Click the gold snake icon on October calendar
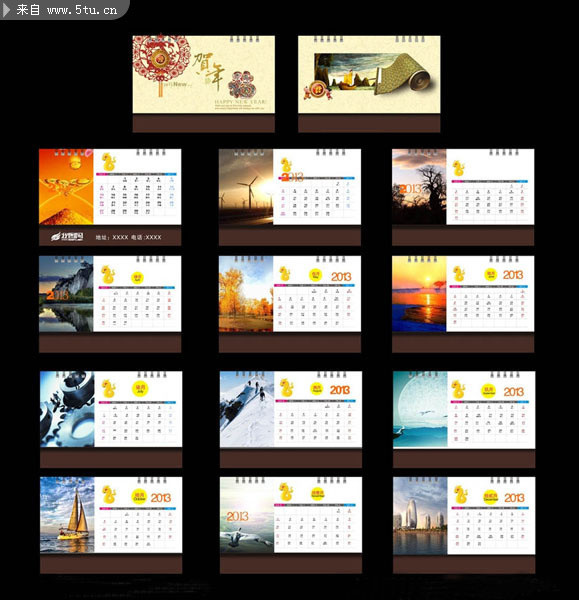The height and width of the screenshot is (600, 579). coord(109,495)
